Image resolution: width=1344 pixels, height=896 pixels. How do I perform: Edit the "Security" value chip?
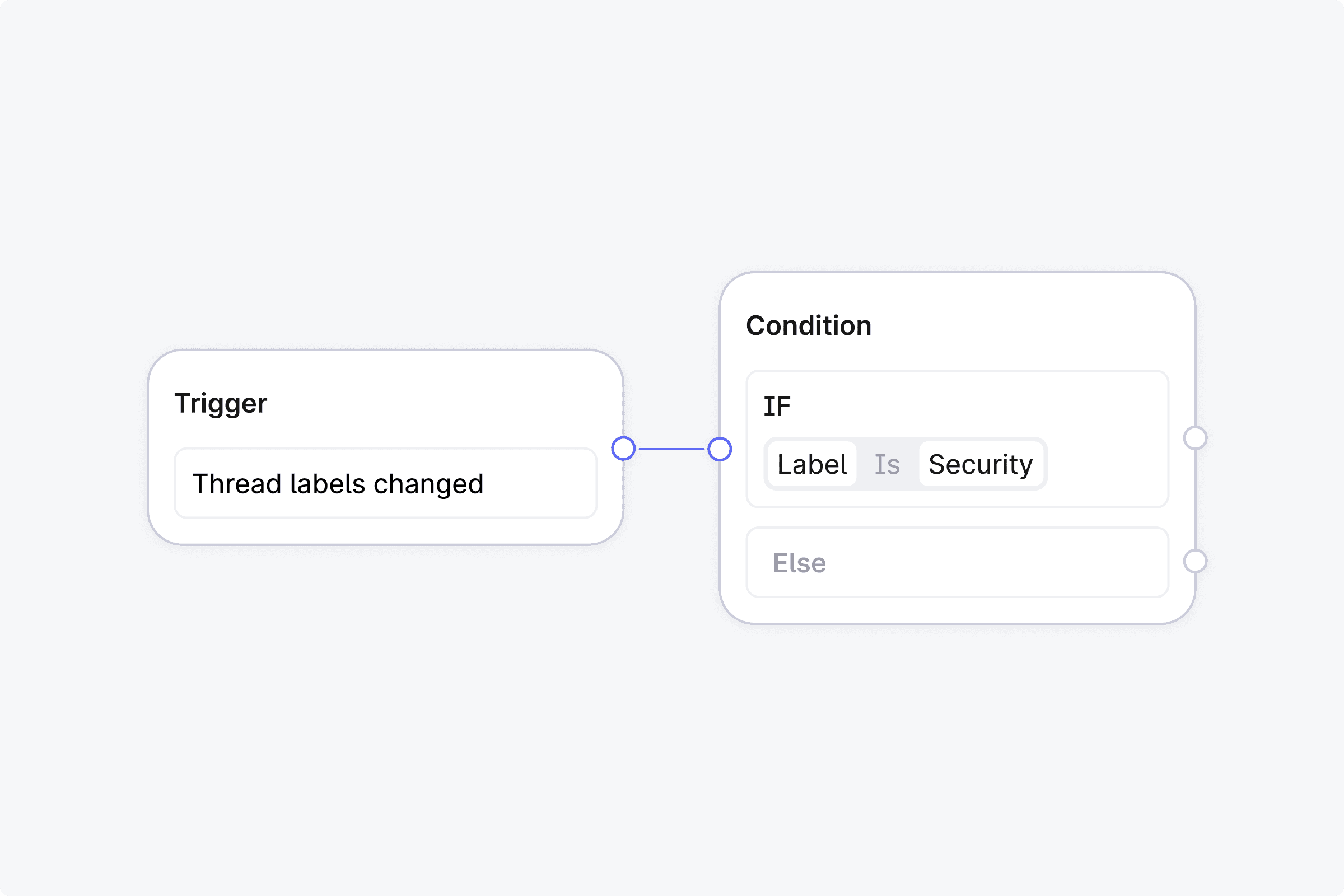pyautogui.click(x=981, y=464)
